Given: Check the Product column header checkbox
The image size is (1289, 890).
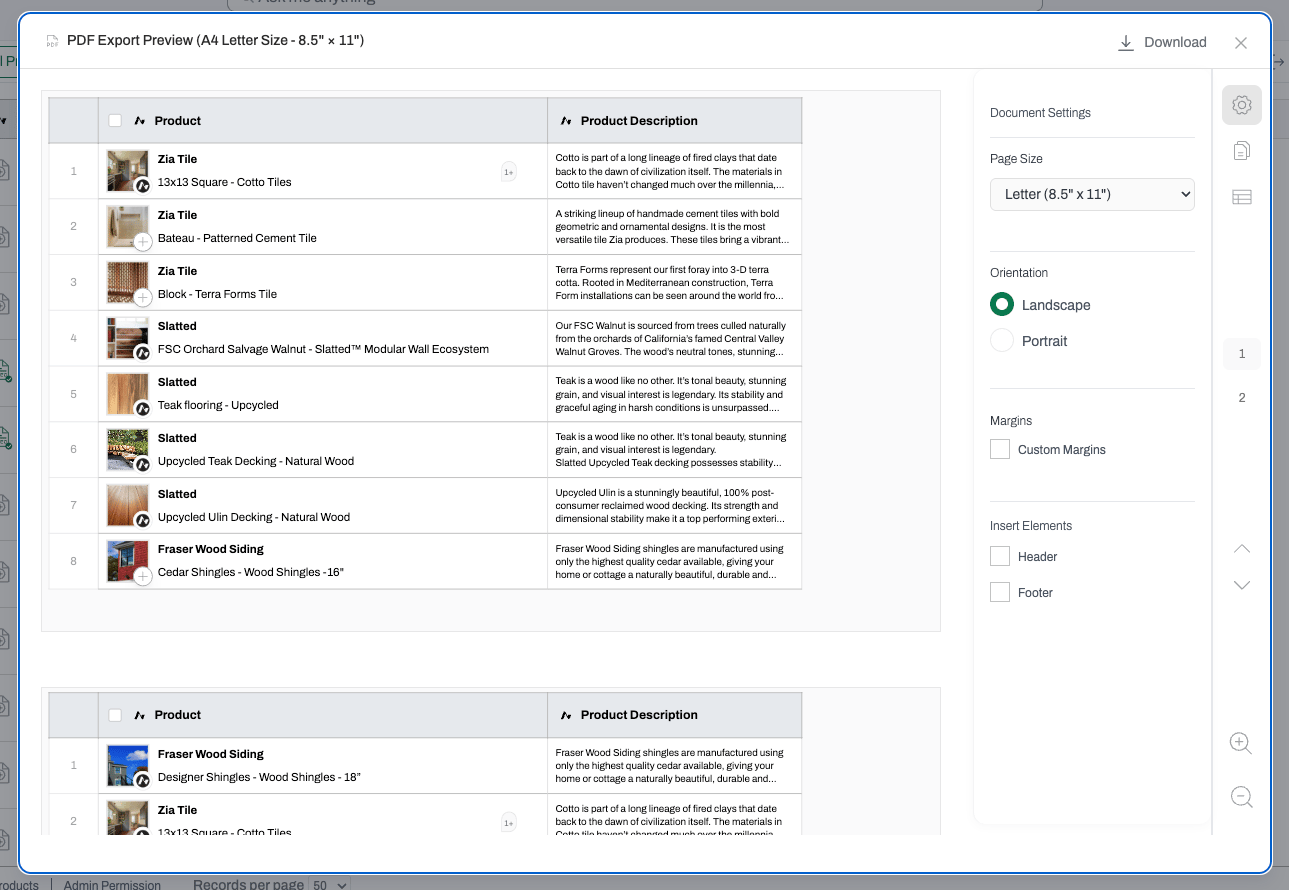Looking at the screenshot, I should 115,121.
